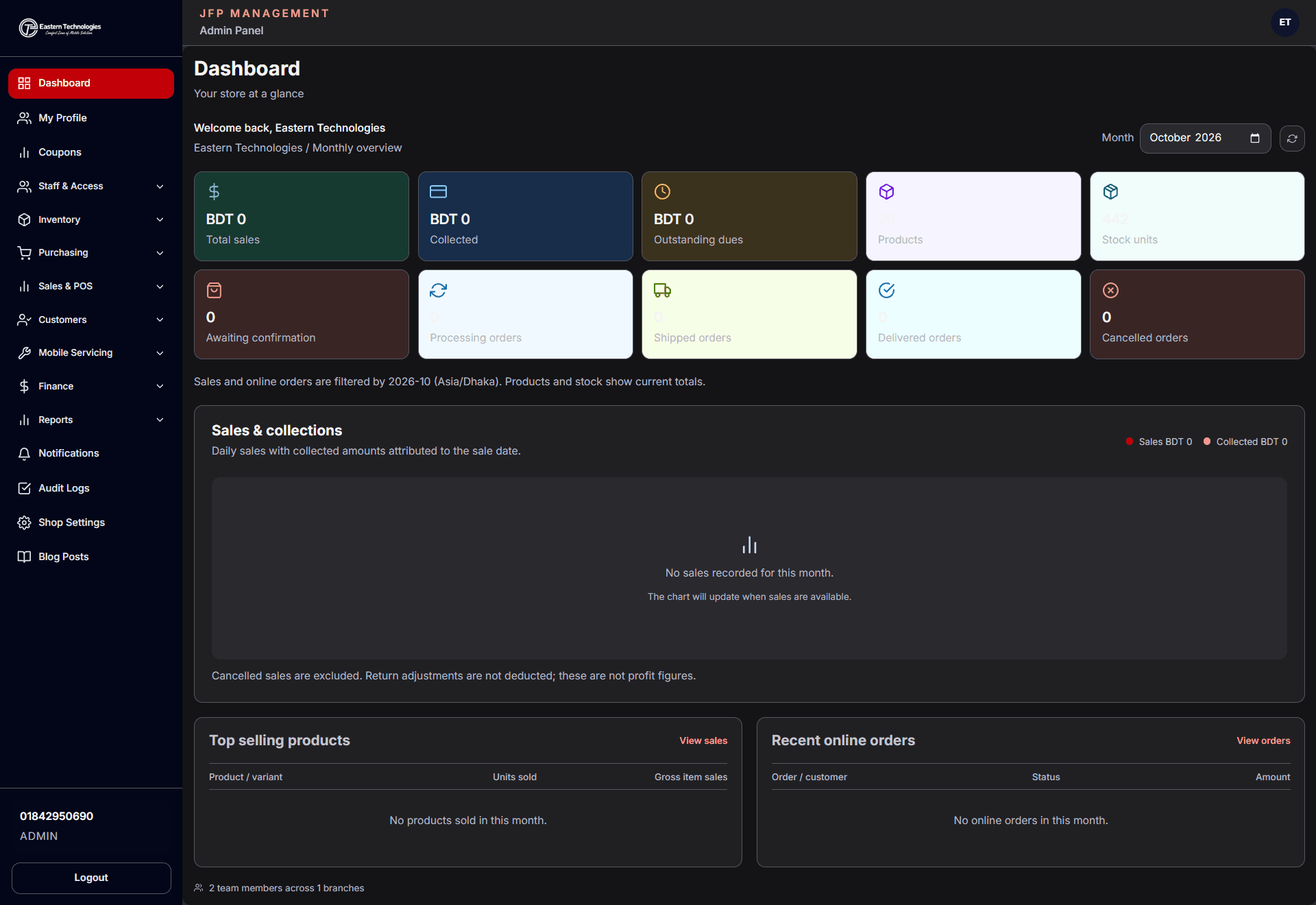Screen dimensions: 1316x905
Task: Click the Eastern Technologies logo
Action: coord(60,28)
